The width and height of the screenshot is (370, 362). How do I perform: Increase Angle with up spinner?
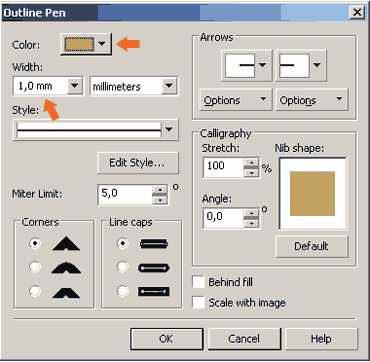(x=252, y=213)
